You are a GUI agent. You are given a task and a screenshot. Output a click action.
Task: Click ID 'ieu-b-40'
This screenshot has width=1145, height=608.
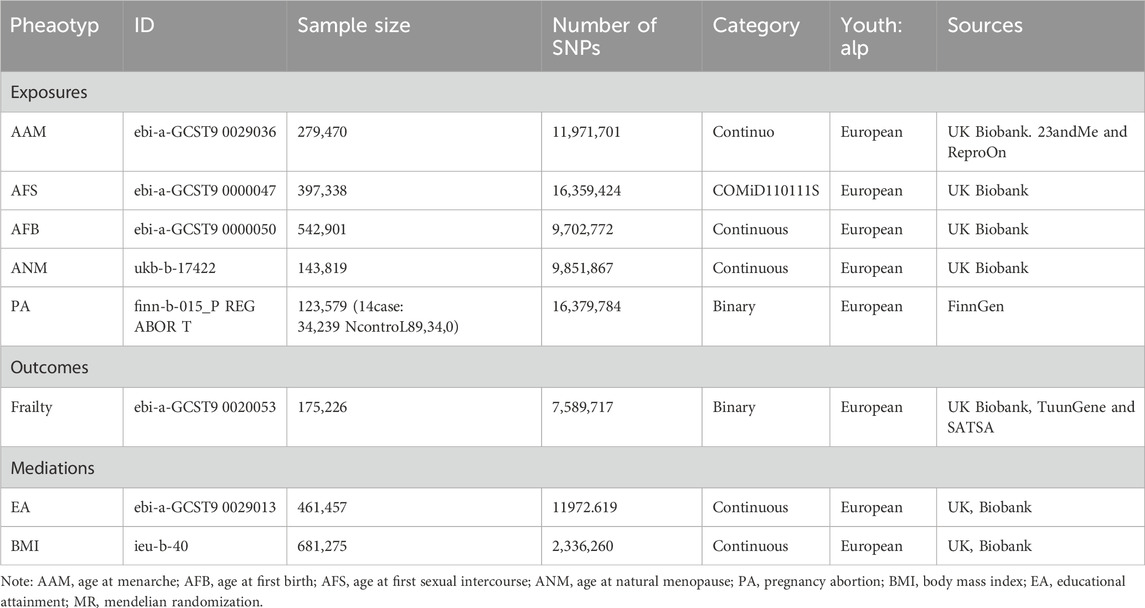[x=161, y=546]
